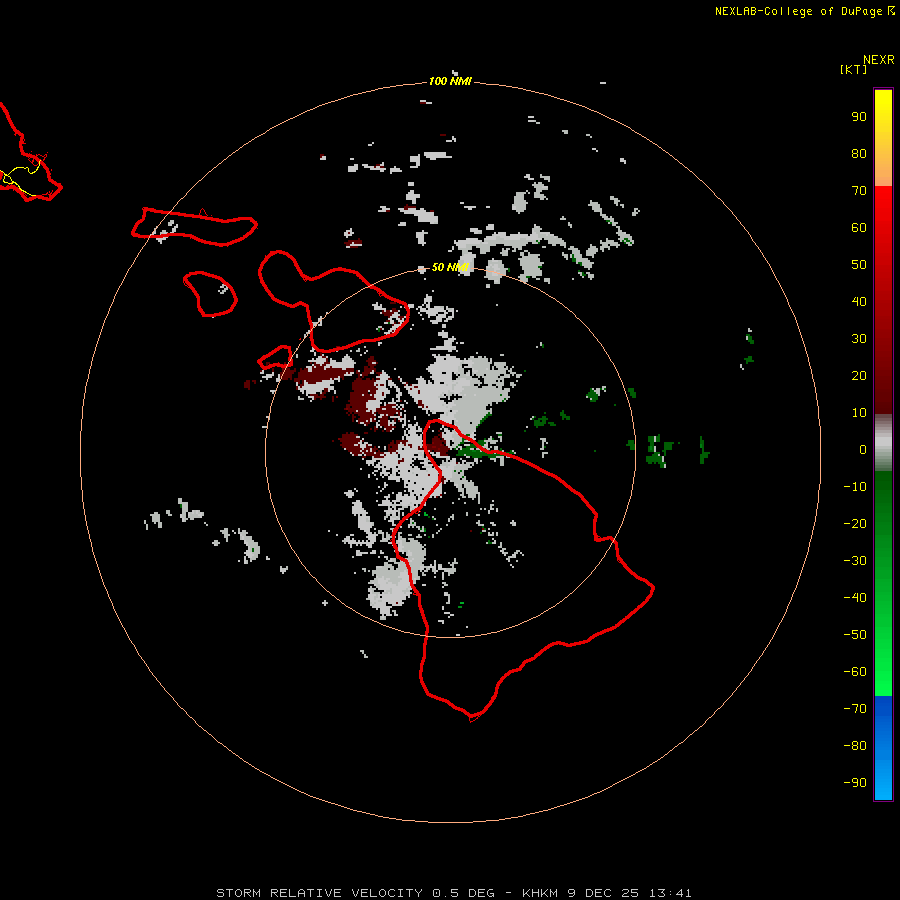This screenshot has height=900, width=900.
Task: Click the 0 knot scale label
Action: pyautogui.click(x=863, y=449)
